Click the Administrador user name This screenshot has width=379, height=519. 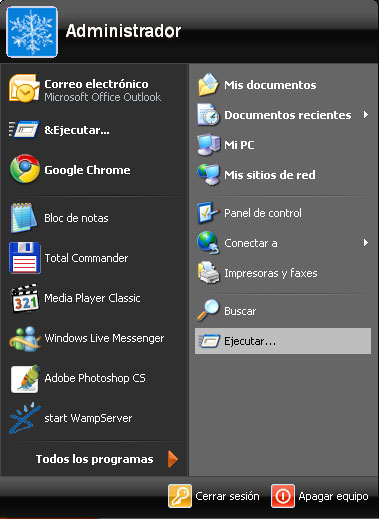click(x=123, y=31)
